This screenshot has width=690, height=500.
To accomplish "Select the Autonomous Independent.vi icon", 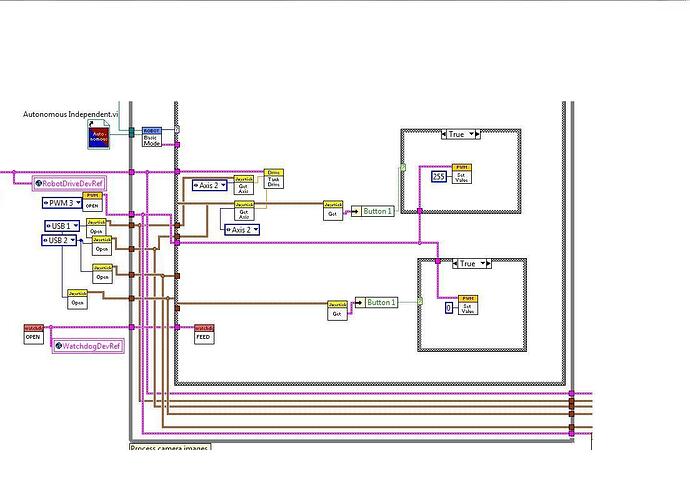I will point(99,134).
